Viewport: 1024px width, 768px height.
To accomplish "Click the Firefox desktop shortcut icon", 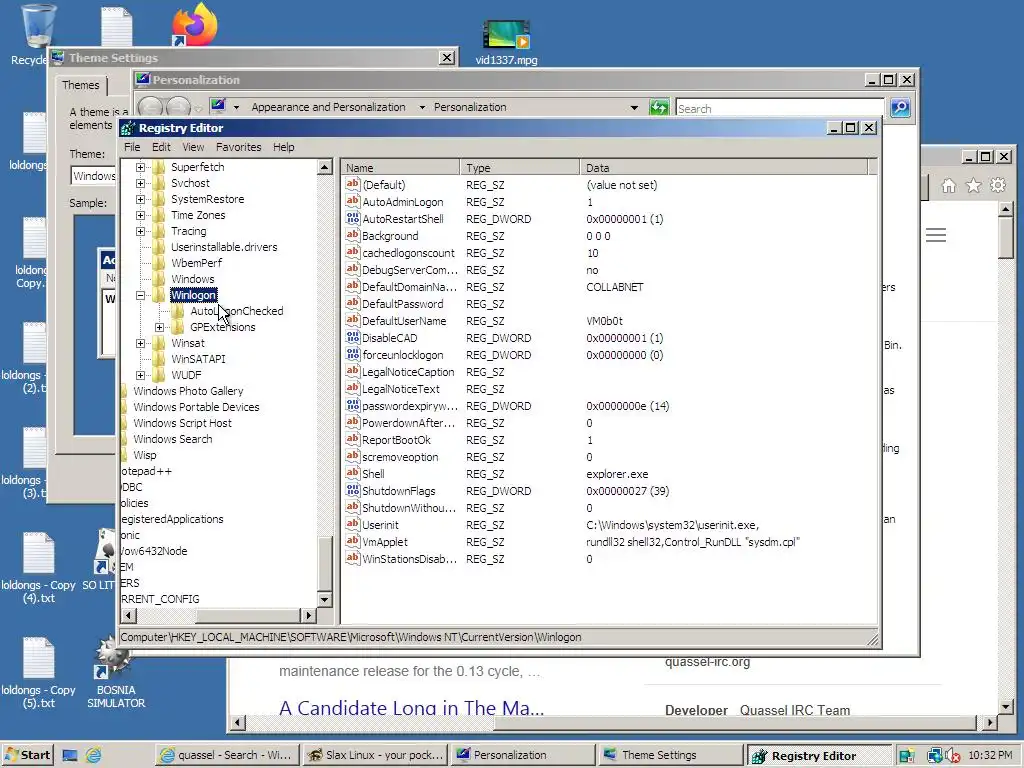I will tap(195, 24).
